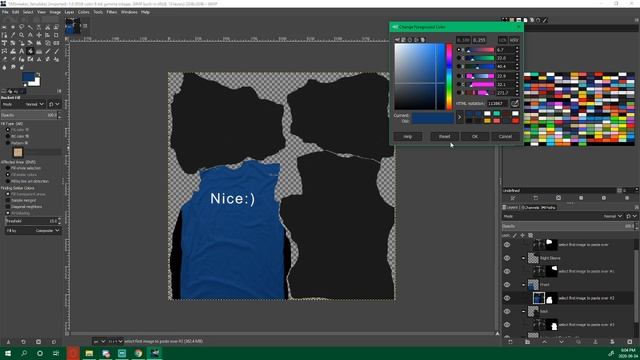
Task: Collapse the Back layer group
Action: coord(523,311)
